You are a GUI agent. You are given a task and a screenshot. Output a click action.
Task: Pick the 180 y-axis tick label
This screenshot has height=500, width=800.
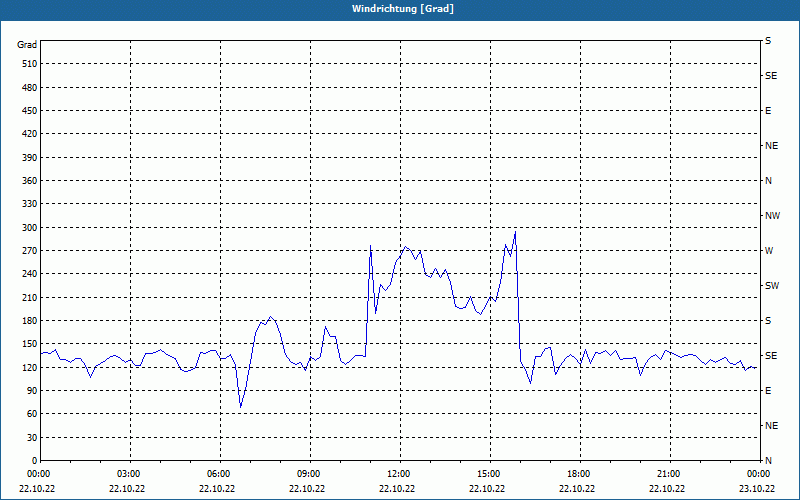[30, 321]
